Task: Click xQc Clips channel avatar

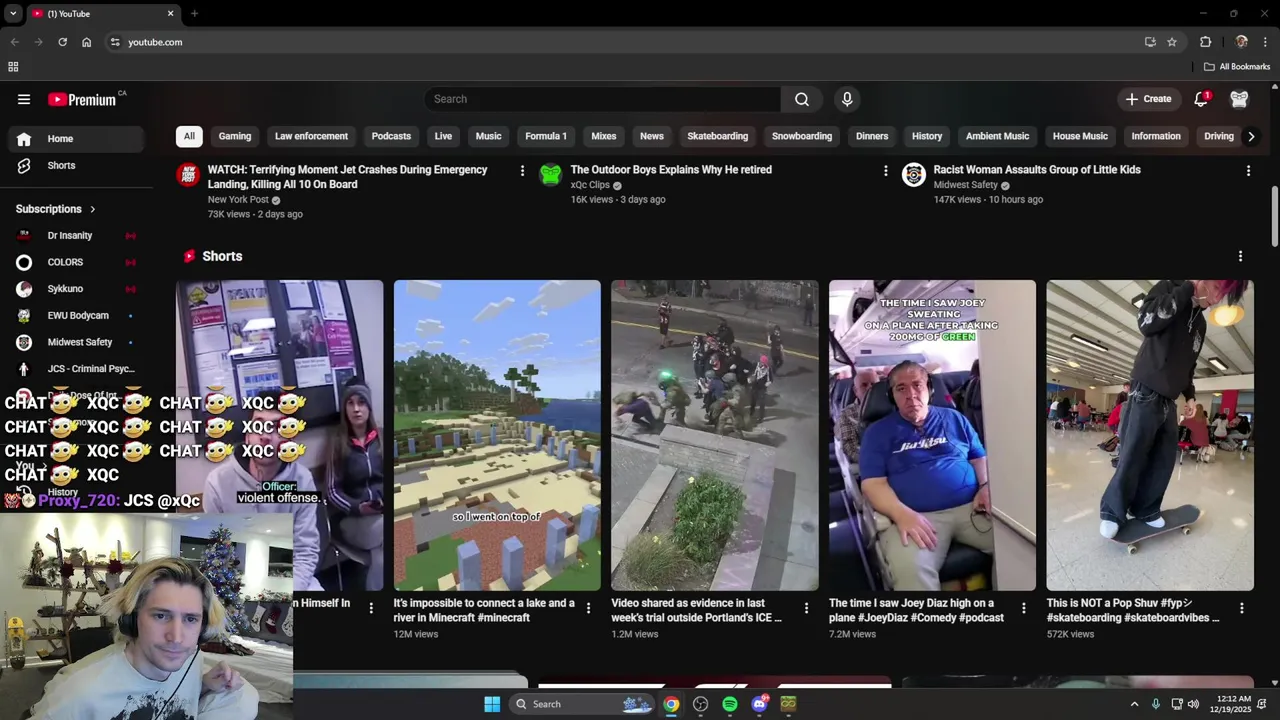Action: pyautogui.click(x=551, y=175)
